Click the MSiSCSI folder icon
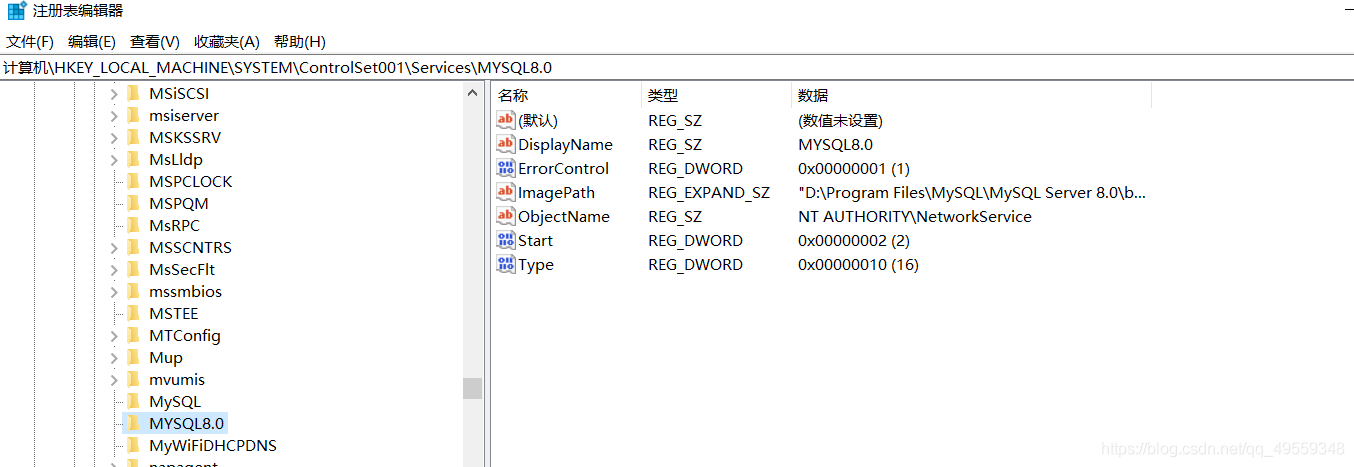This screenshot has height=467, width=1354. [x=133, y=94]
